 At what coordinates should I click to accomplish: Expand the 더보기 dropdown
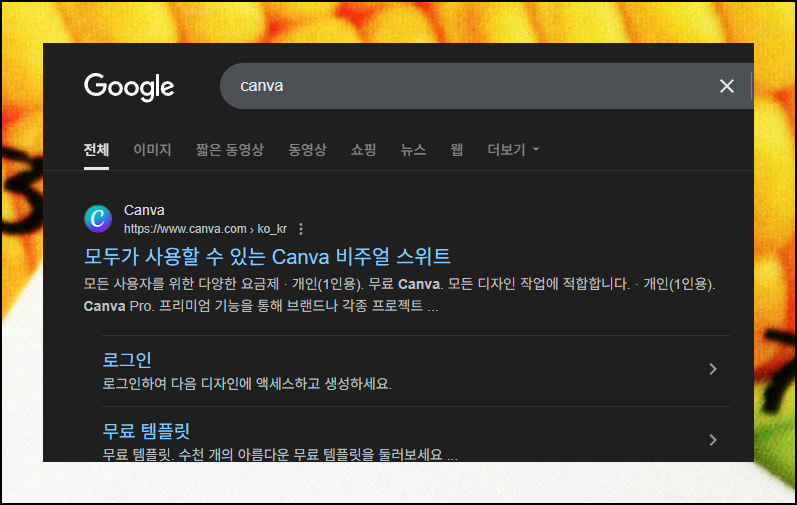[513, 149]
